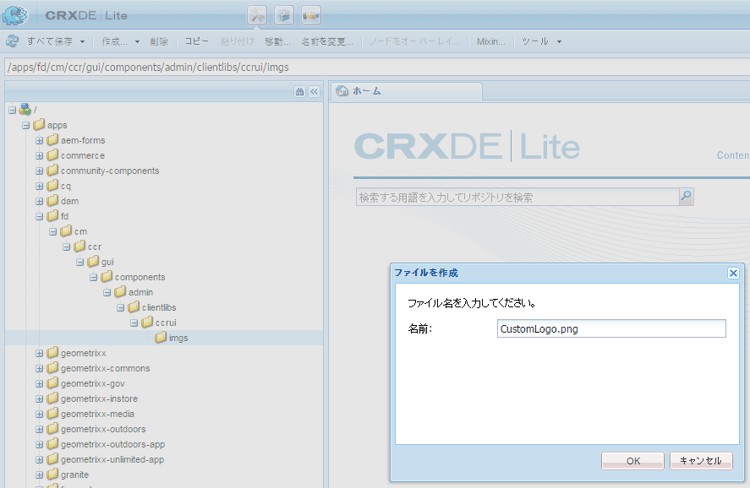This screenshot has width=750, height=488.
Task: Click the home icon on ホーム tab
Action: (x=342, y=91)
